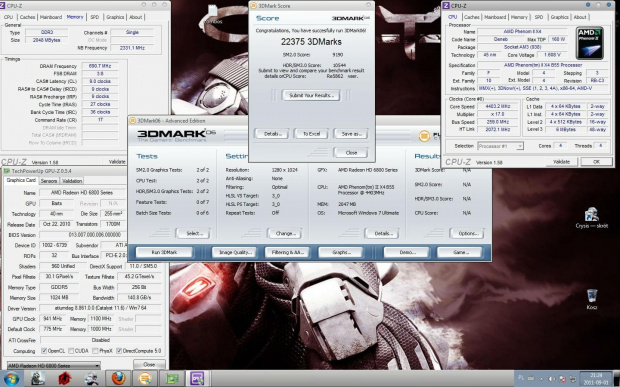
Task: Switch to SPD tab in left CPU-Z
Action: tap(95, 17)
